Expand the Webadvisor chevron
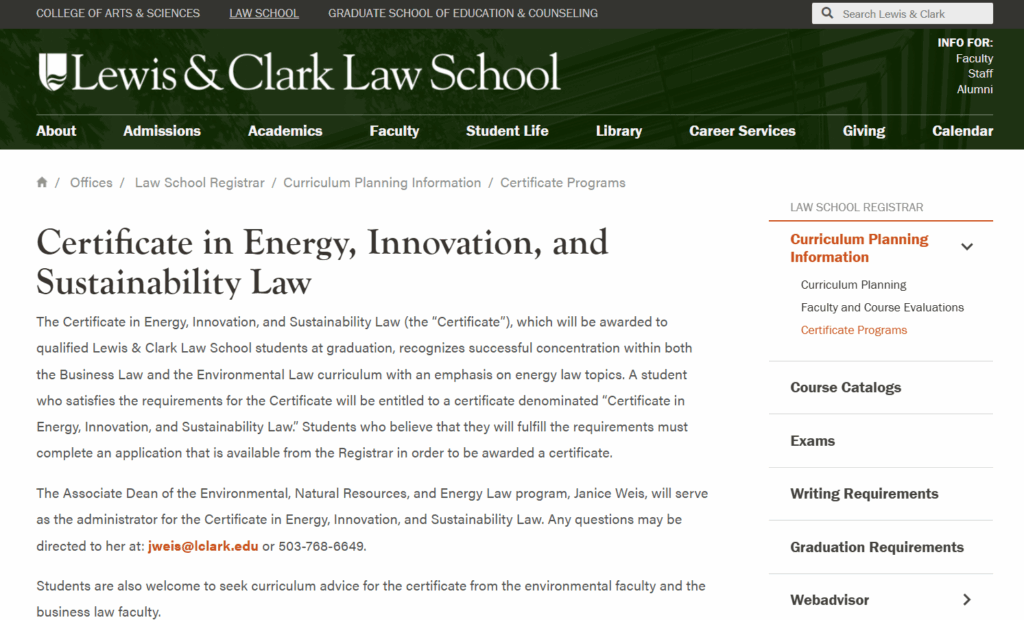Image resolution: width=1024 pixels, height=620 pixels. tap(967, 600)
